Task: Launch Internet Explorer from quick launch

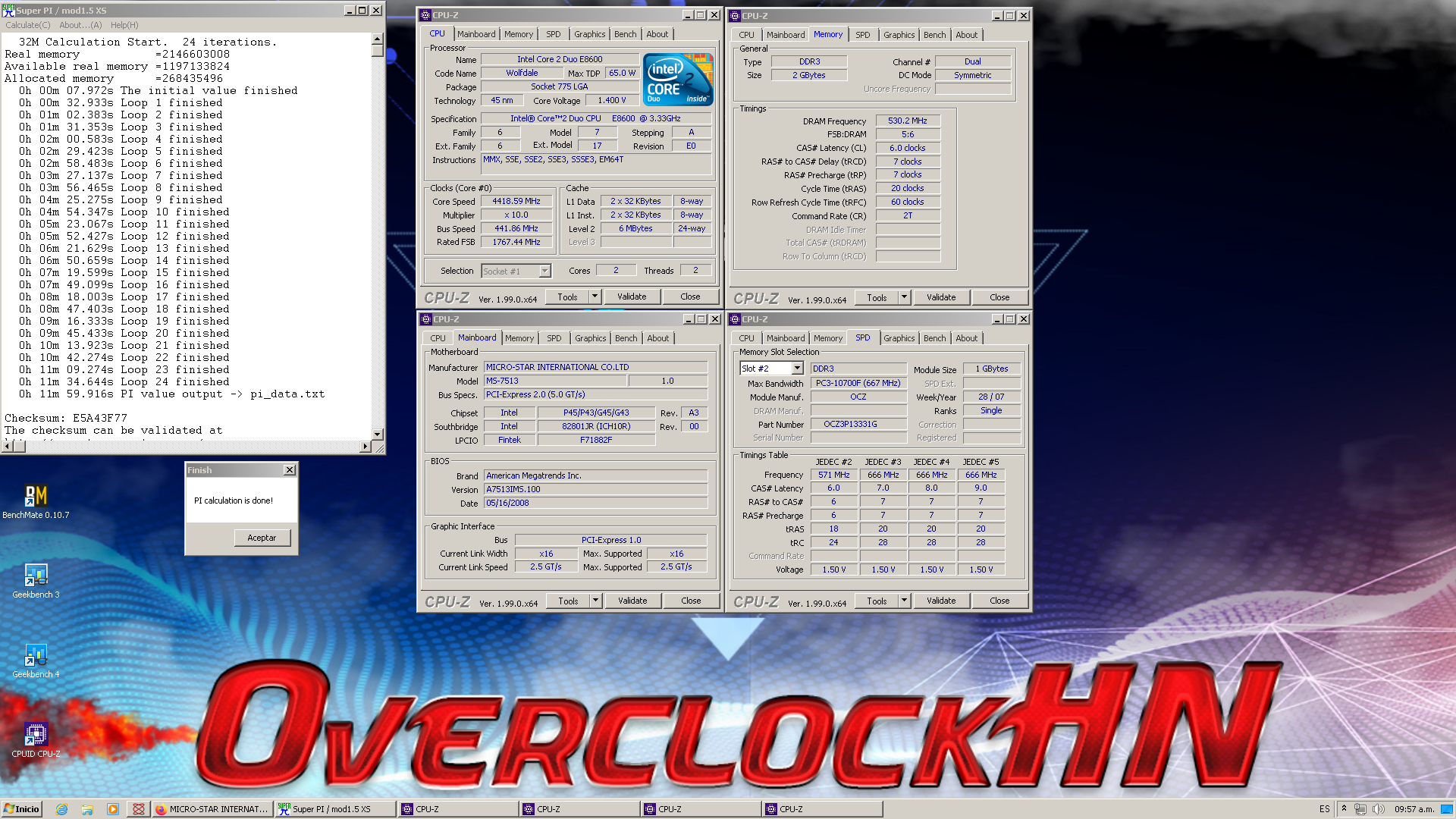Action: [61, 809]
